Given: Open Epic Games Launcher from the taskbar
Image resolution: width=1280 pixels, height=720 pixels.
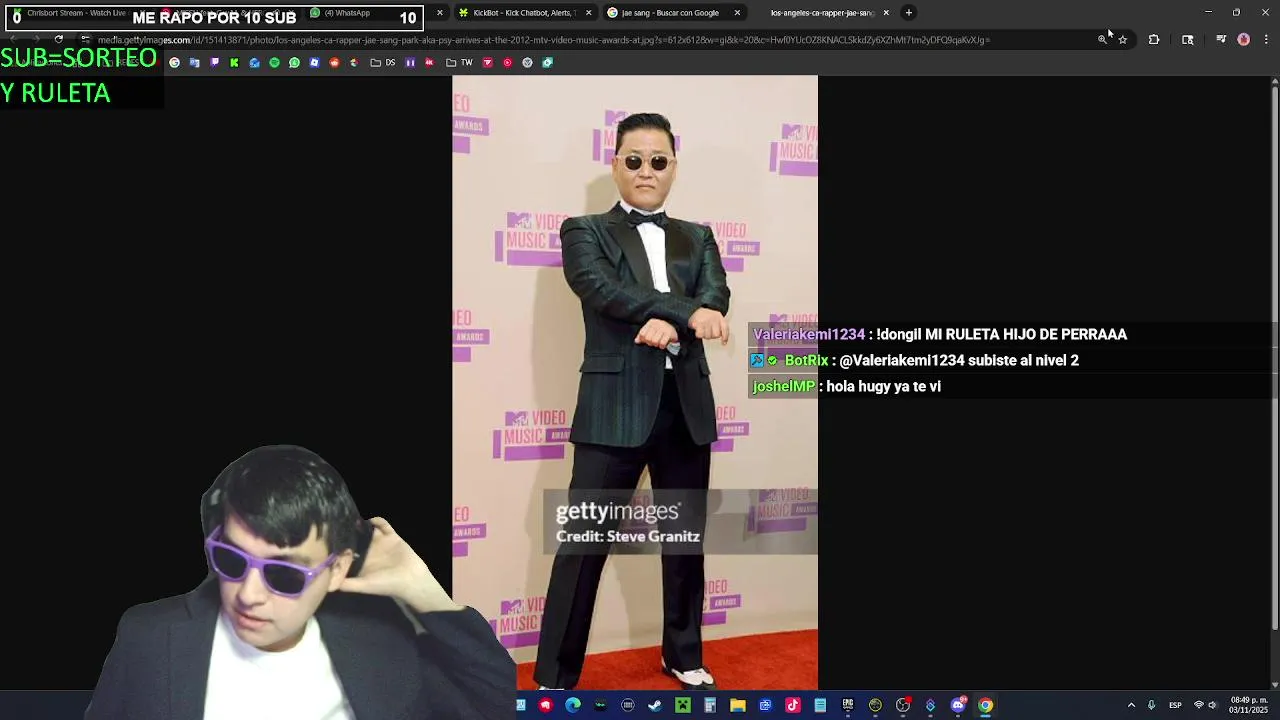Looking at the screenshot, I should point(848,705).
